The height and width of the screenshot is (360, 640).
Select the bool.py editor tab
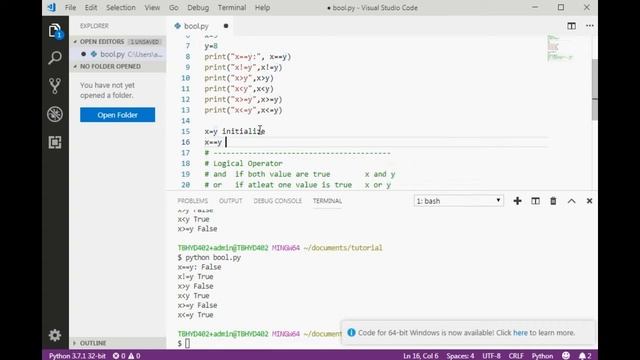click(x=196, y=26)
